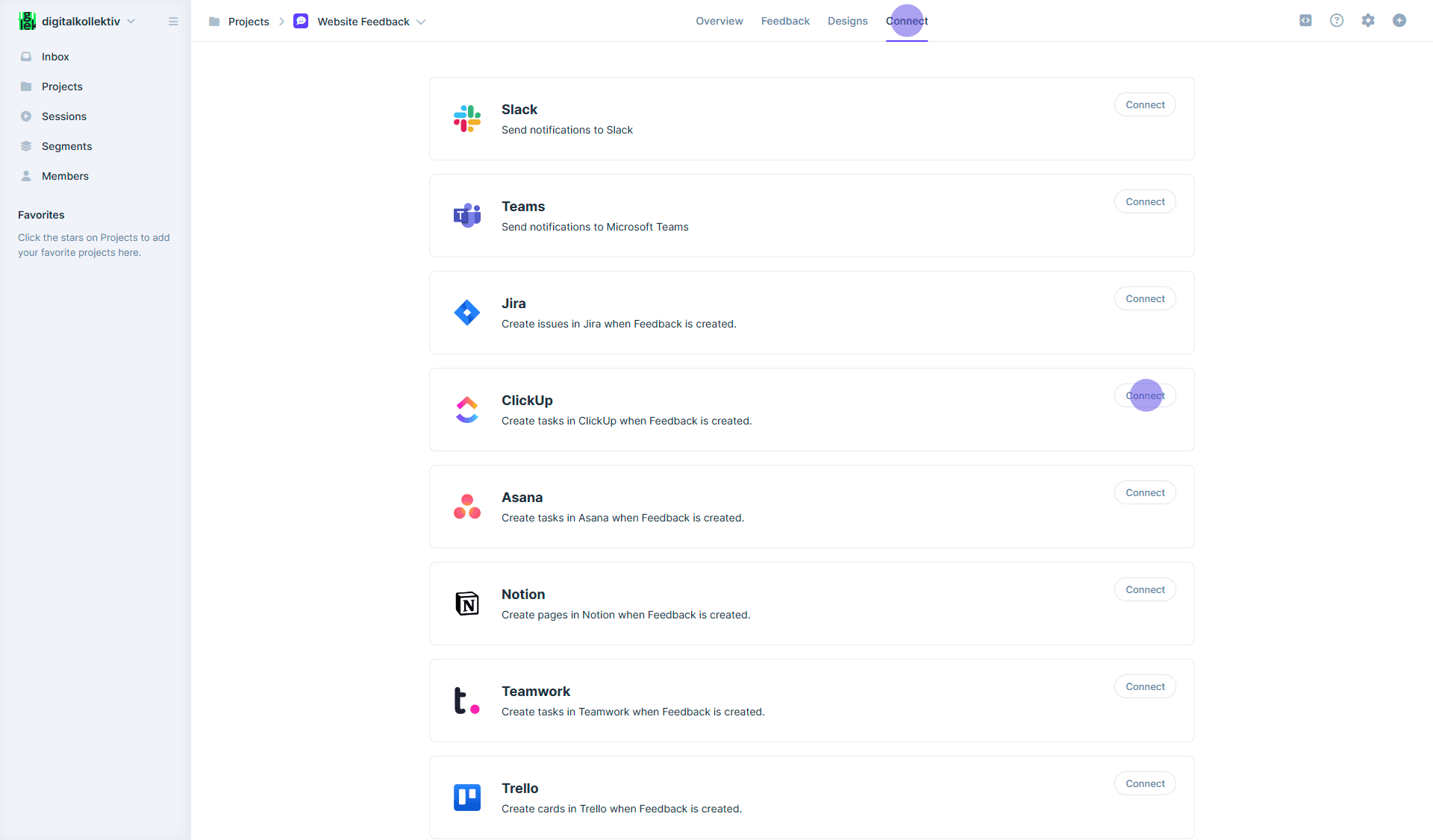Click the Slack logo icon
1433x840 pixels.
point(467,119)
